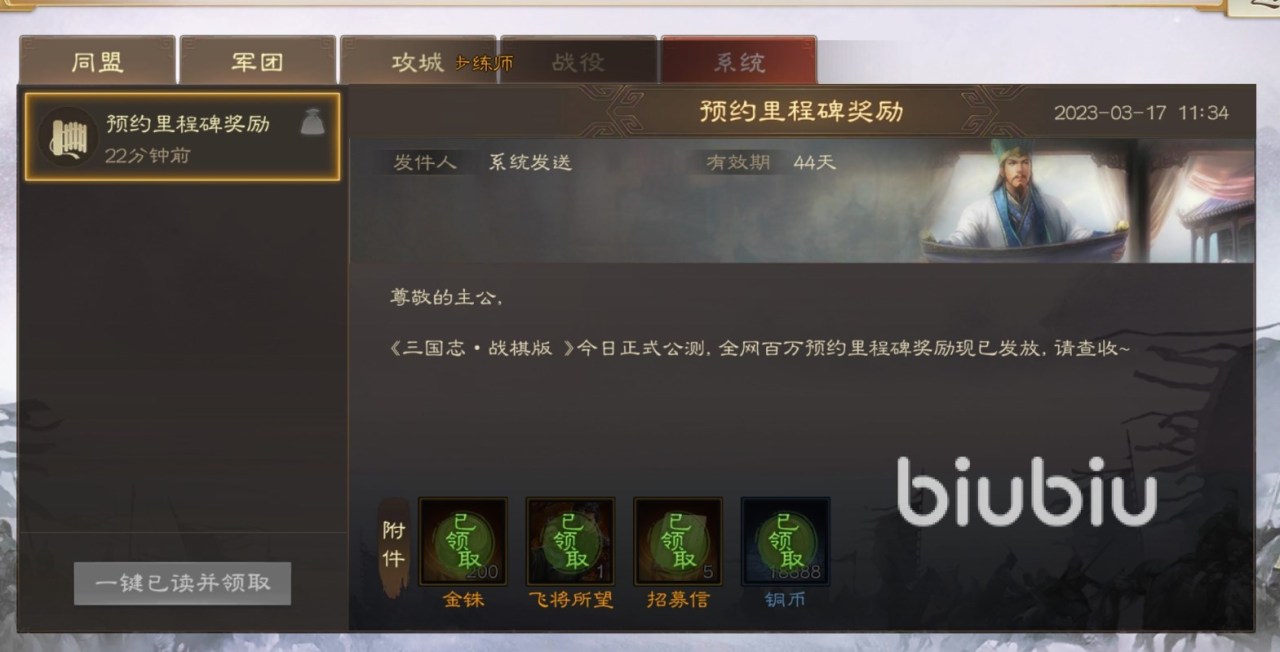
Task: Click the 招募信 attachment icon
Action: [678, 541]
